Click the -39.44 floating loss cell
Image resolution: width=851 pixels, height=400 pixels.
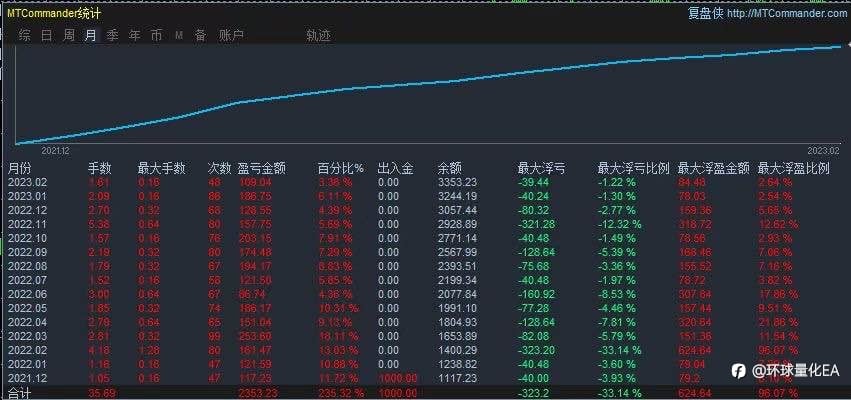pos(535,182)
